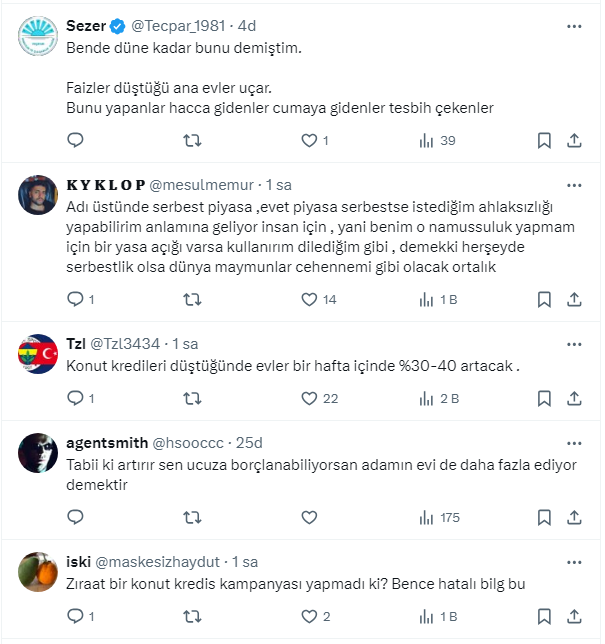Open more options on Sezer's tweet

click(574, 26)
